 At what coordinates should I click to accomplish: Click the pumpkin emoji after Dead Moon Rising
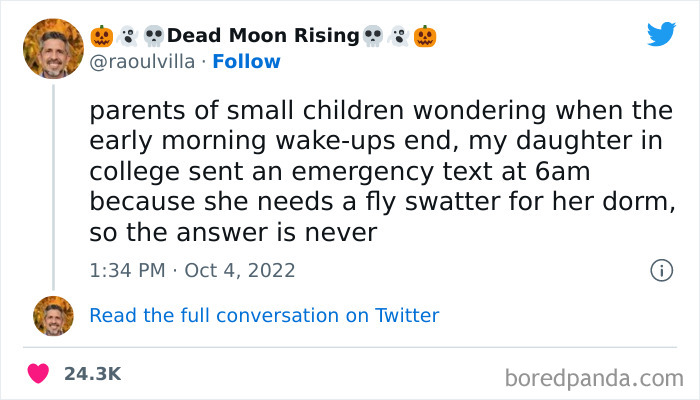pos(426,37)
